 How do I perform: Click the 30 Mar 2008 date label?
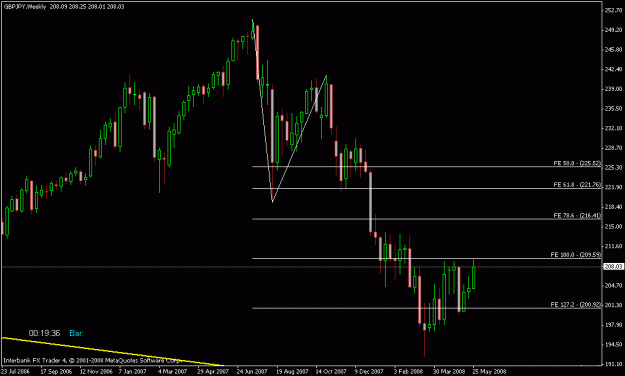[x=449, y=371]
